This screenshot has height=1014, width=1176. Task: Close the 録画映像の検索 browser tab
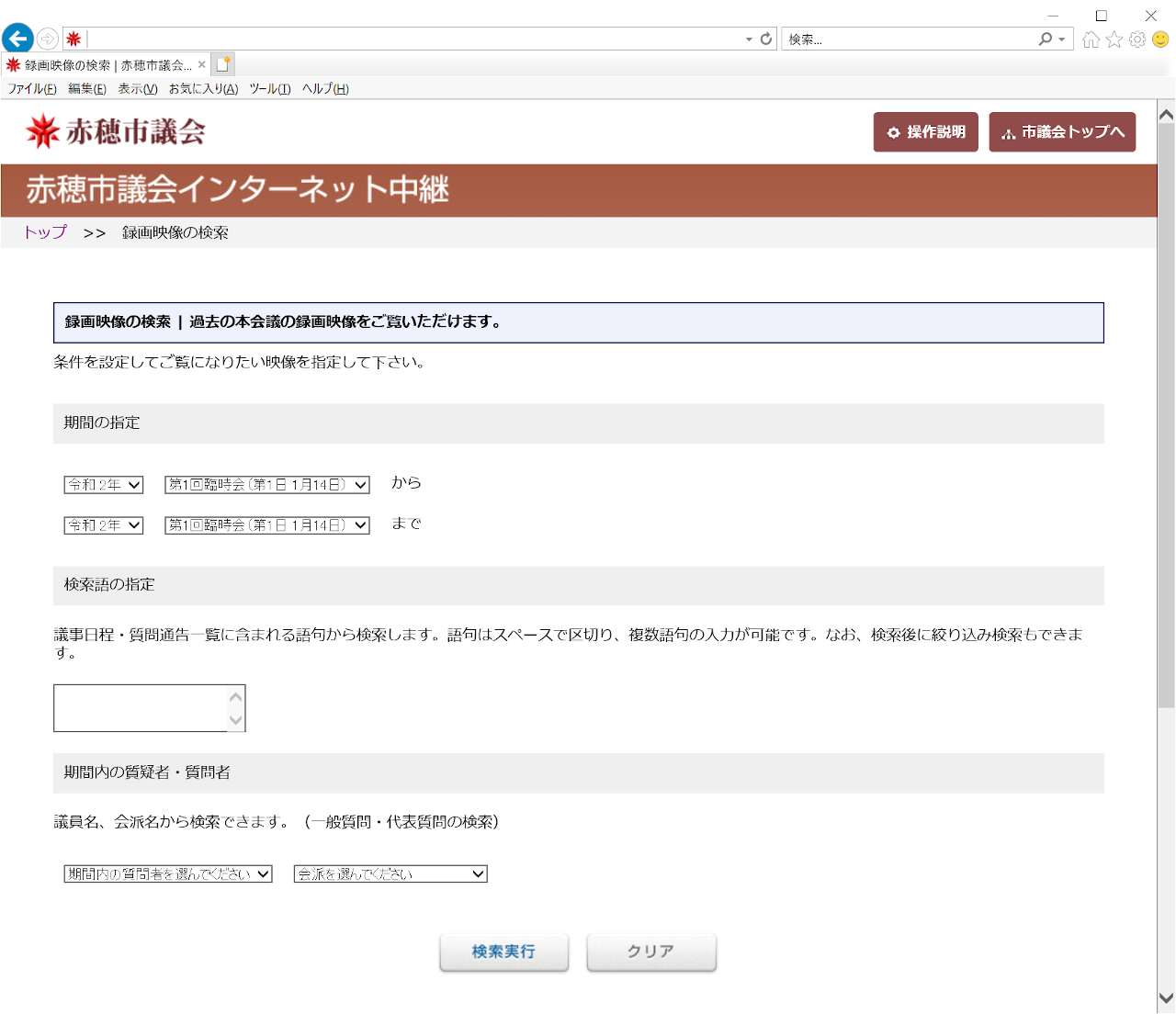tap(202, 65)
